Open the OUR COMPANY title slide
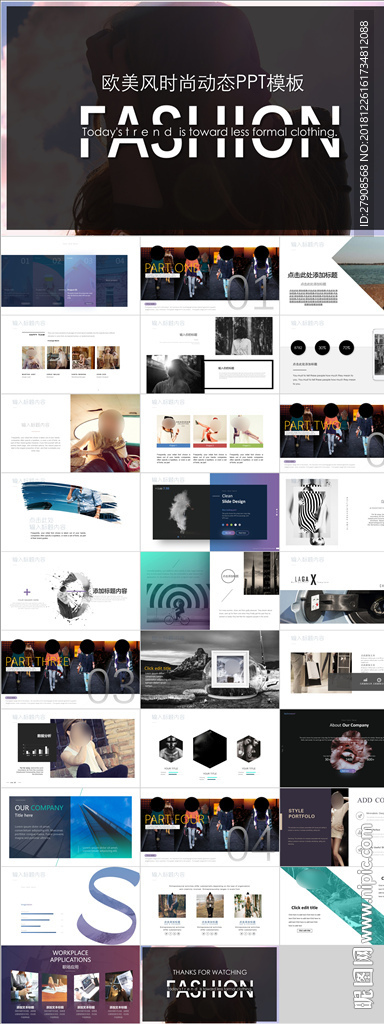Image resolution: width=384 pixels, height=1024 pixels. (x=70, y=826)
